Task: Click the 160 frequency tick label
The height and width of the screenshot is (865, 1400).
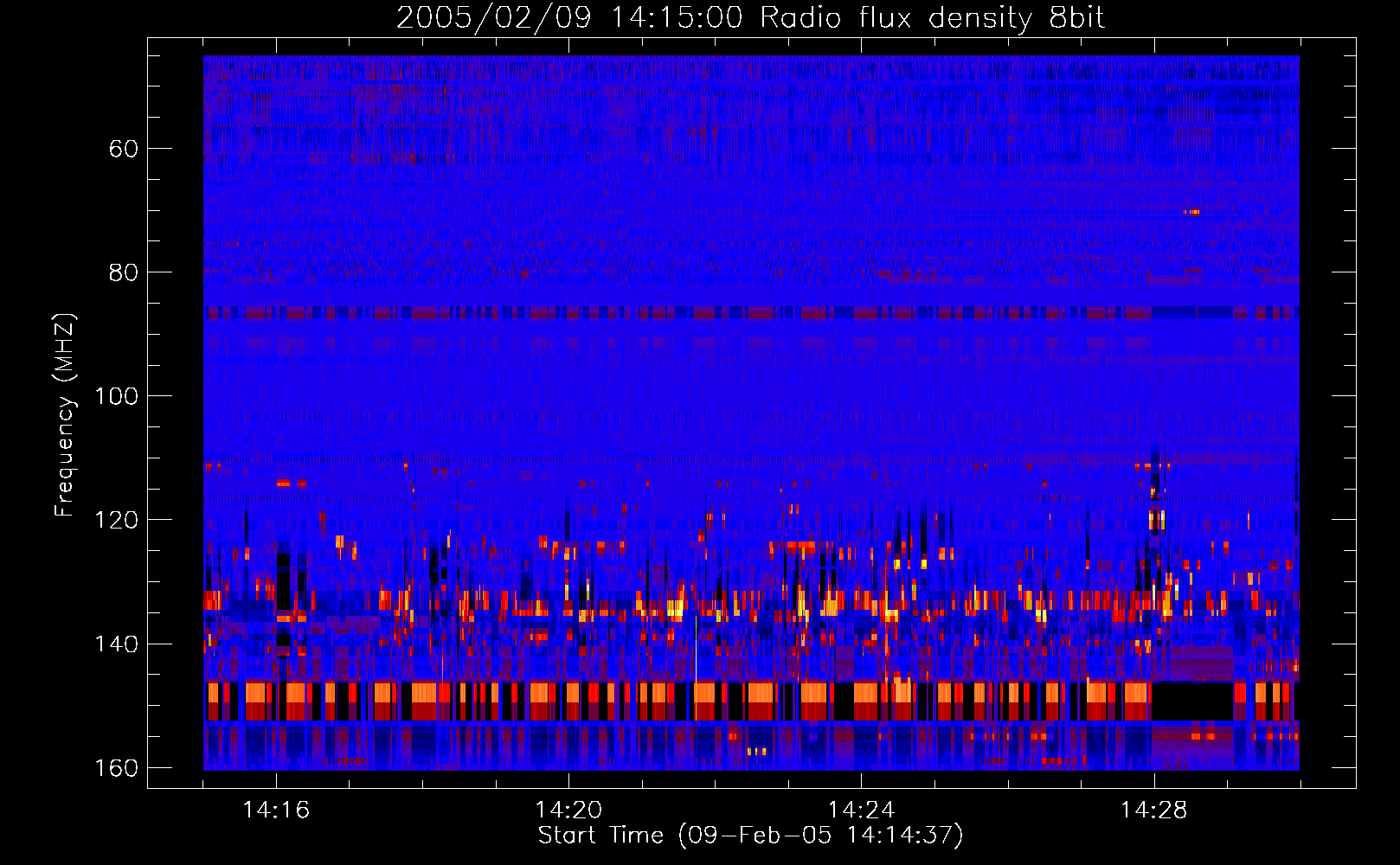Action: click(116, 768)
